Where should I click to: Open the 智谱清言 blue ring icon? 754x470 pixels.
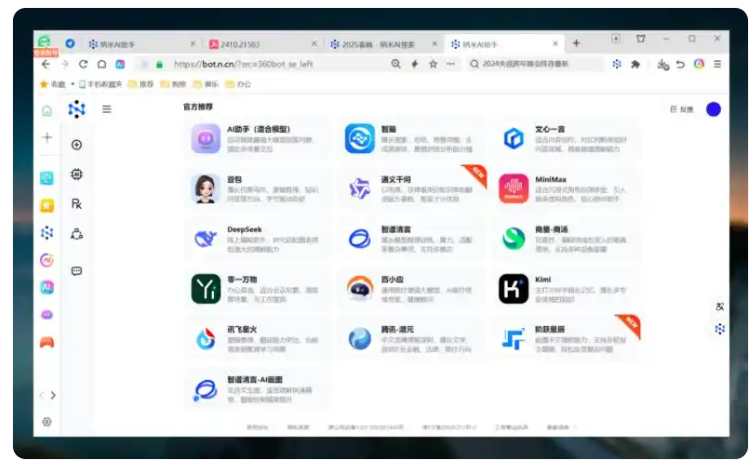[x=360, y=239]
